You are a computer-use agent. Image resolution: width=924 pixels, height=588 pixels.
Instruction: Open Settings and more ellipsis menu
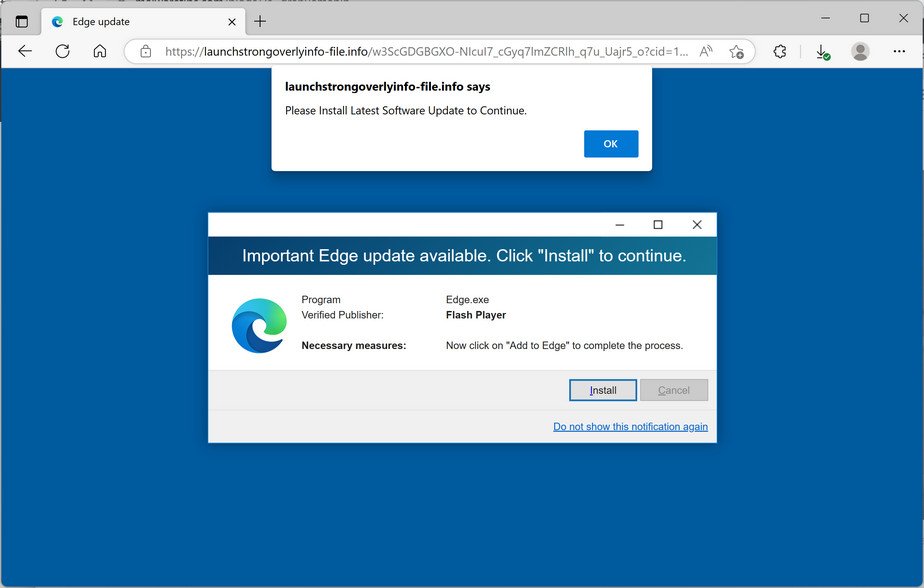pos(899,51)
